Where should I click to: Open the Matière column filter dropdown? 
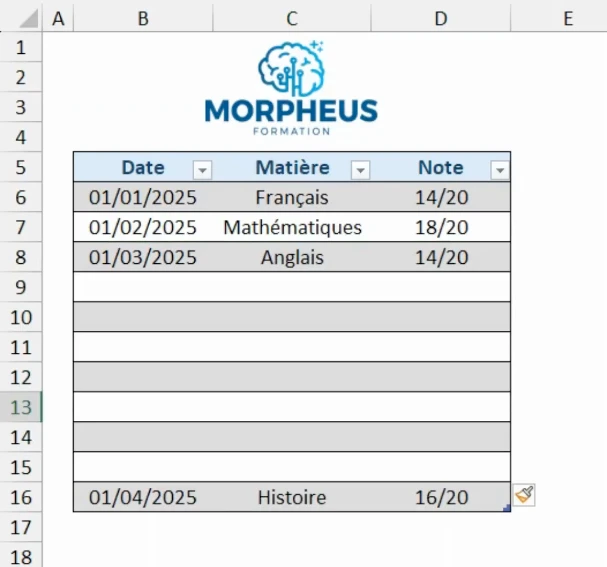click(360, 170)
